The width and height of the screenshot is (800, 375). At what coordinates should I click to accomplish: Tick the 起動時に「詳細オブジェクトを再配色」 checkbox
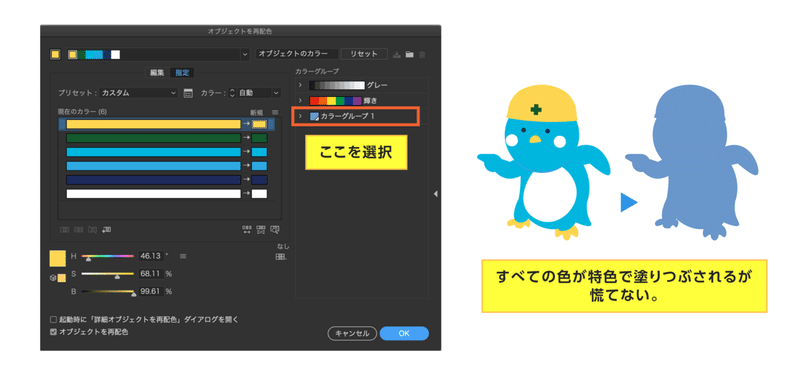pyautogui.click(x=53, y=320)
